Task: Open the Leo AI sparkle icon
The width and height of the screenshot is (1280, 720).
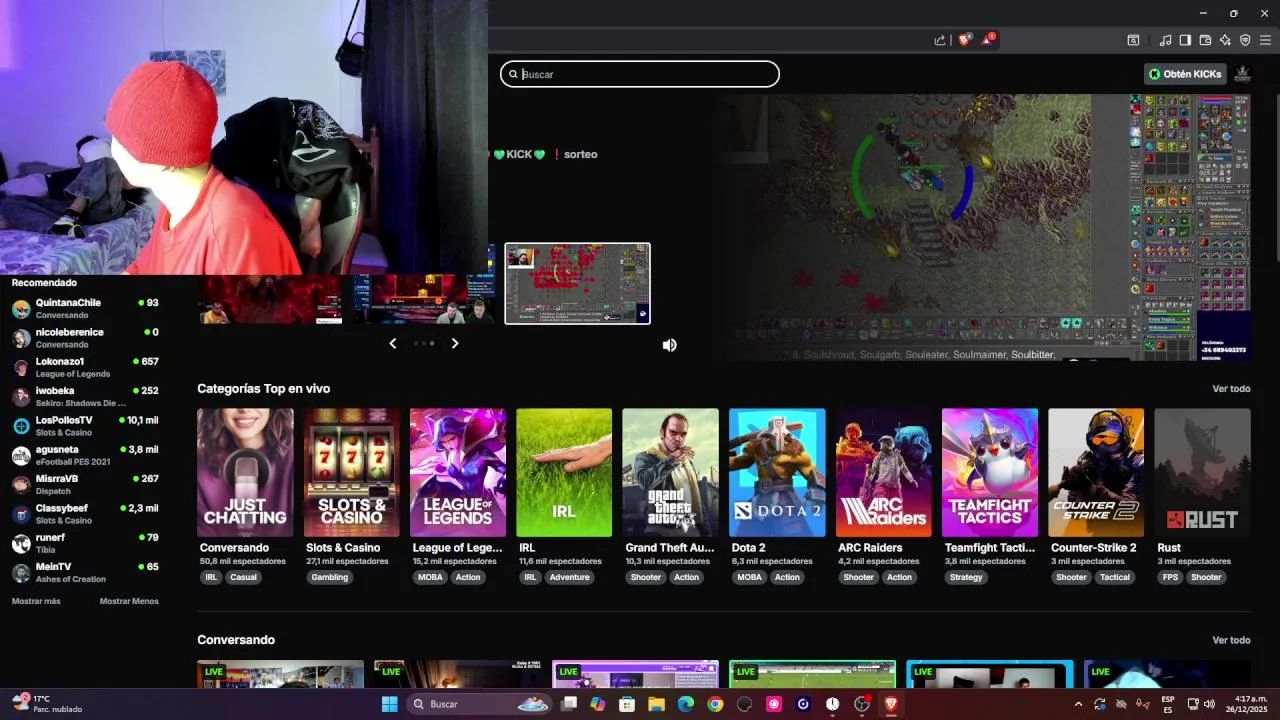Action: coord(1225,40)
